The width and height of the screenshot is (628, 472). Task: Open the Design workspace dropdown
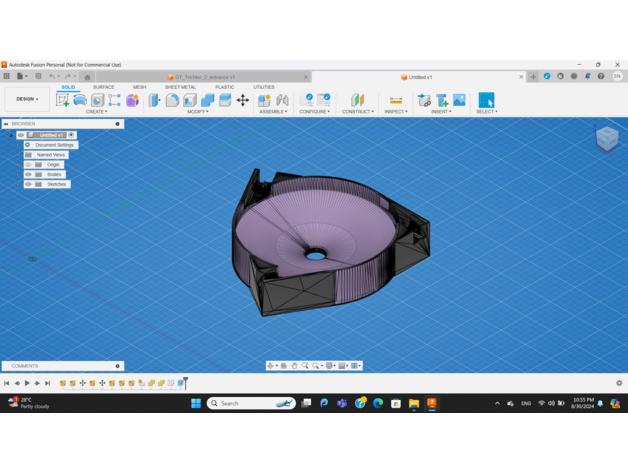(x=25, y=99)
